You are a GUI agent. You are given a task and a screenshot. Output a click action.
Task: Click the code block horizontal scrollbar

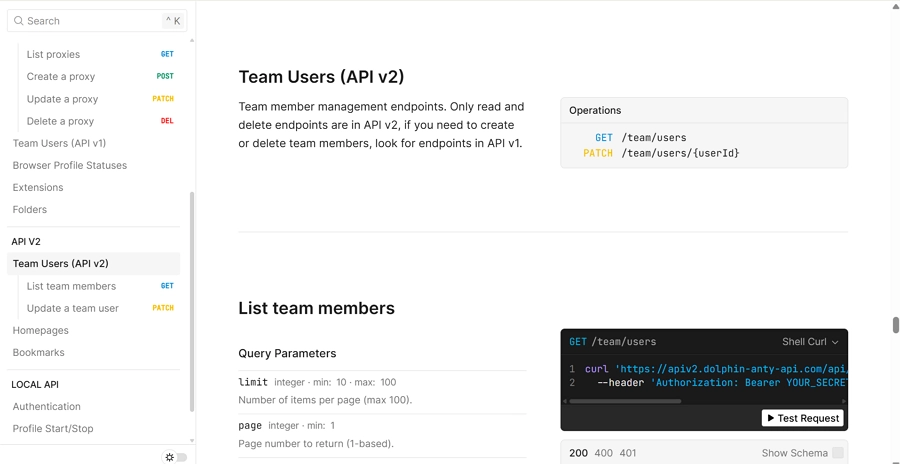click(x=625, y=401)
